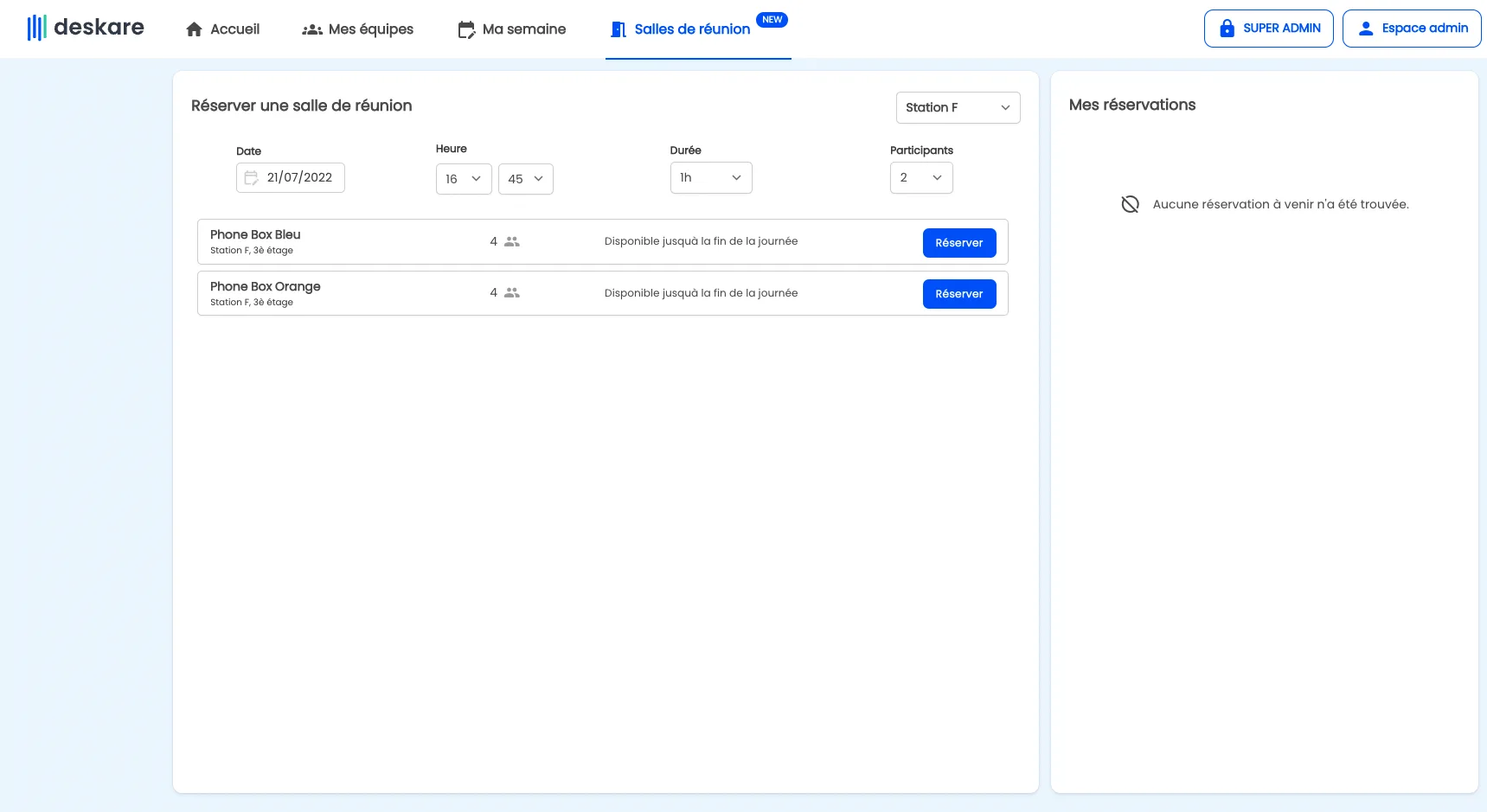Screen dimensions: 1487x812
Task: Click the Mes réservations heading
Action: click(1132, 105)
